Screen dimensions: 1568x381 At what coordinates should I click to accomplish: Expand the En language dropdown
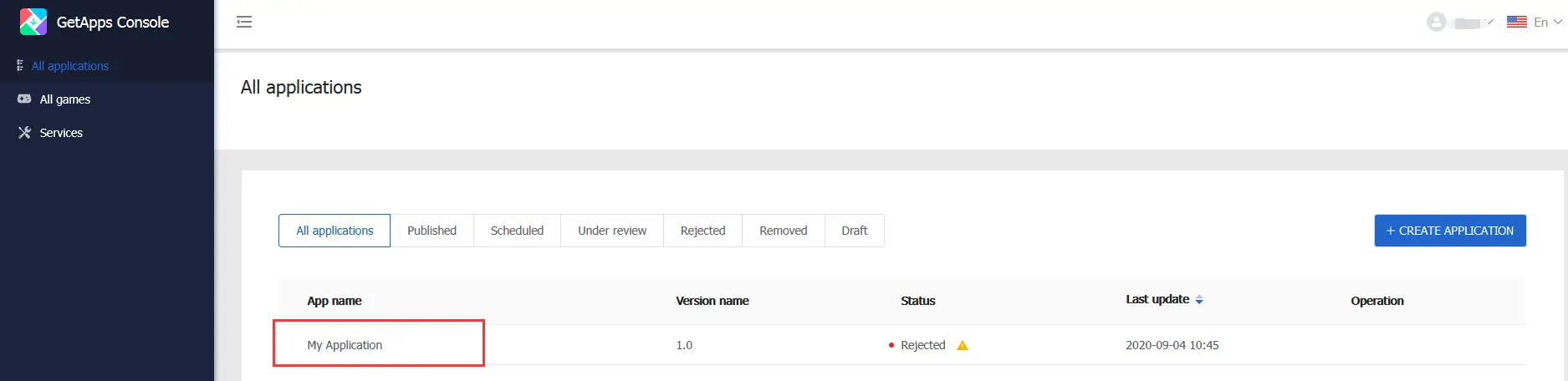pyautogui.click(x=1547, y=23)
